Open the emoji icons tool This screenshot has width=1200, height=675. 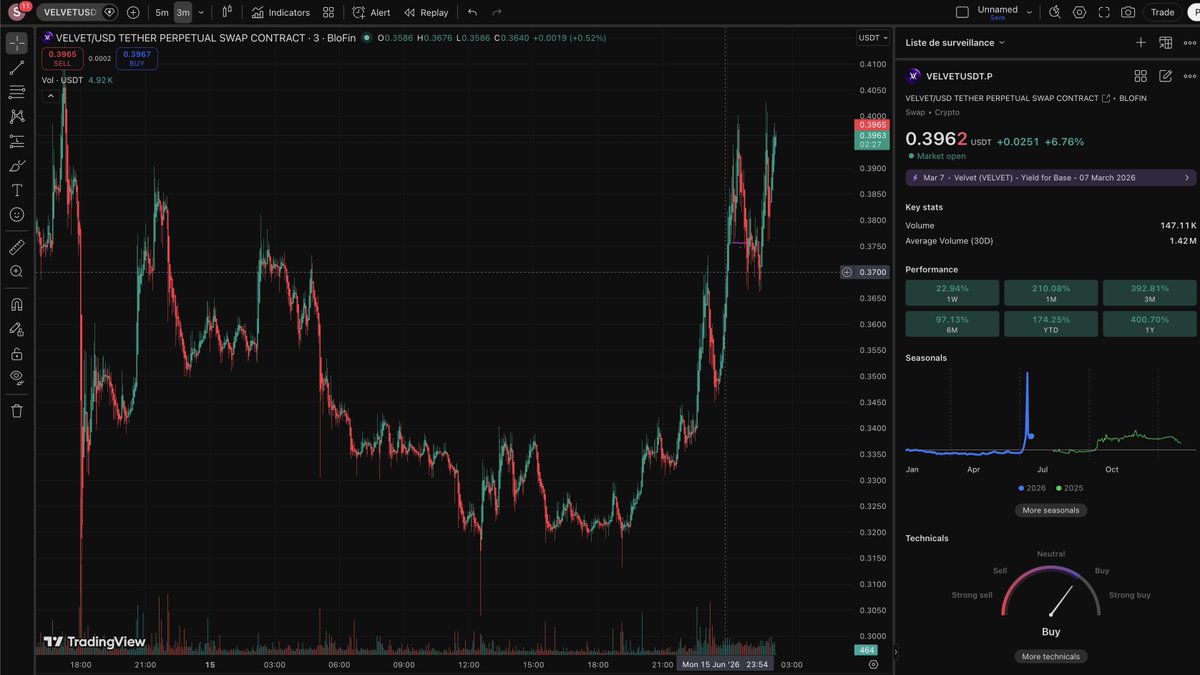click(x=17, y=214)
